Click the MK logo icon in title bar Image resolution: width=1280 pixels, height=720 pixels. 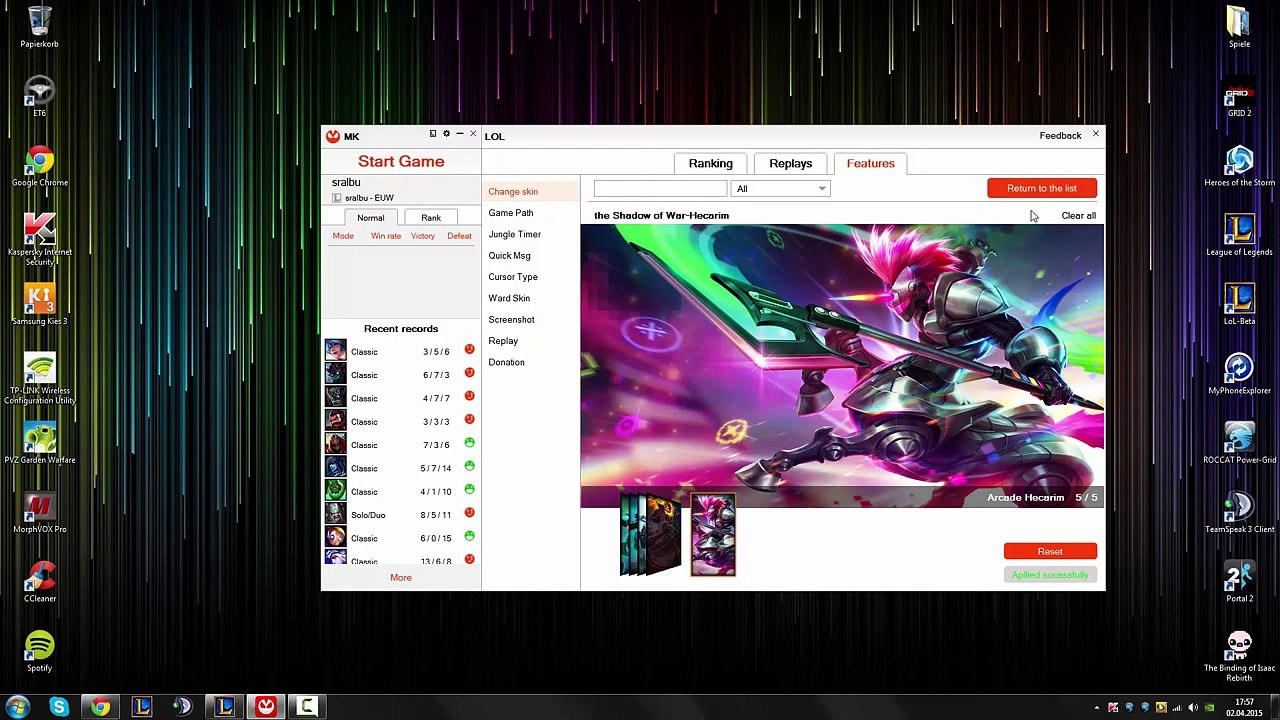coord(333,136)
